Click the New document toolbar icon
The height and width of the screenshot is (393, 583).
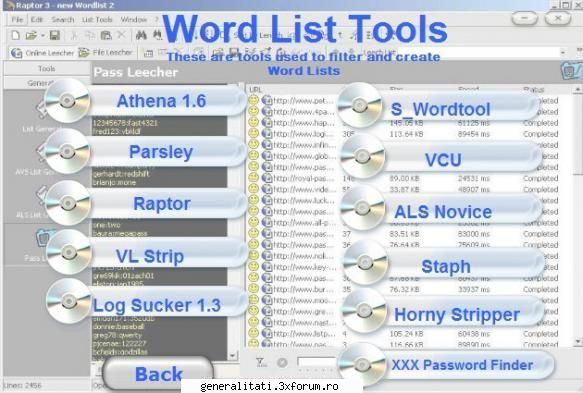(x=15, y=35)
